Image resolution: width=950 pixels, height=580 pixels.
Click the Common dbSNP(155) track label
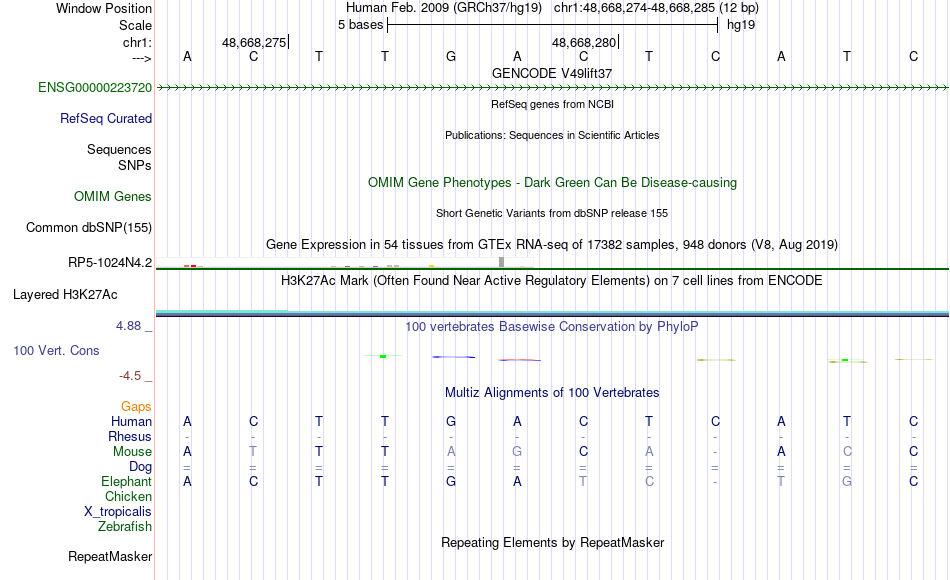(x=88, y=228)
